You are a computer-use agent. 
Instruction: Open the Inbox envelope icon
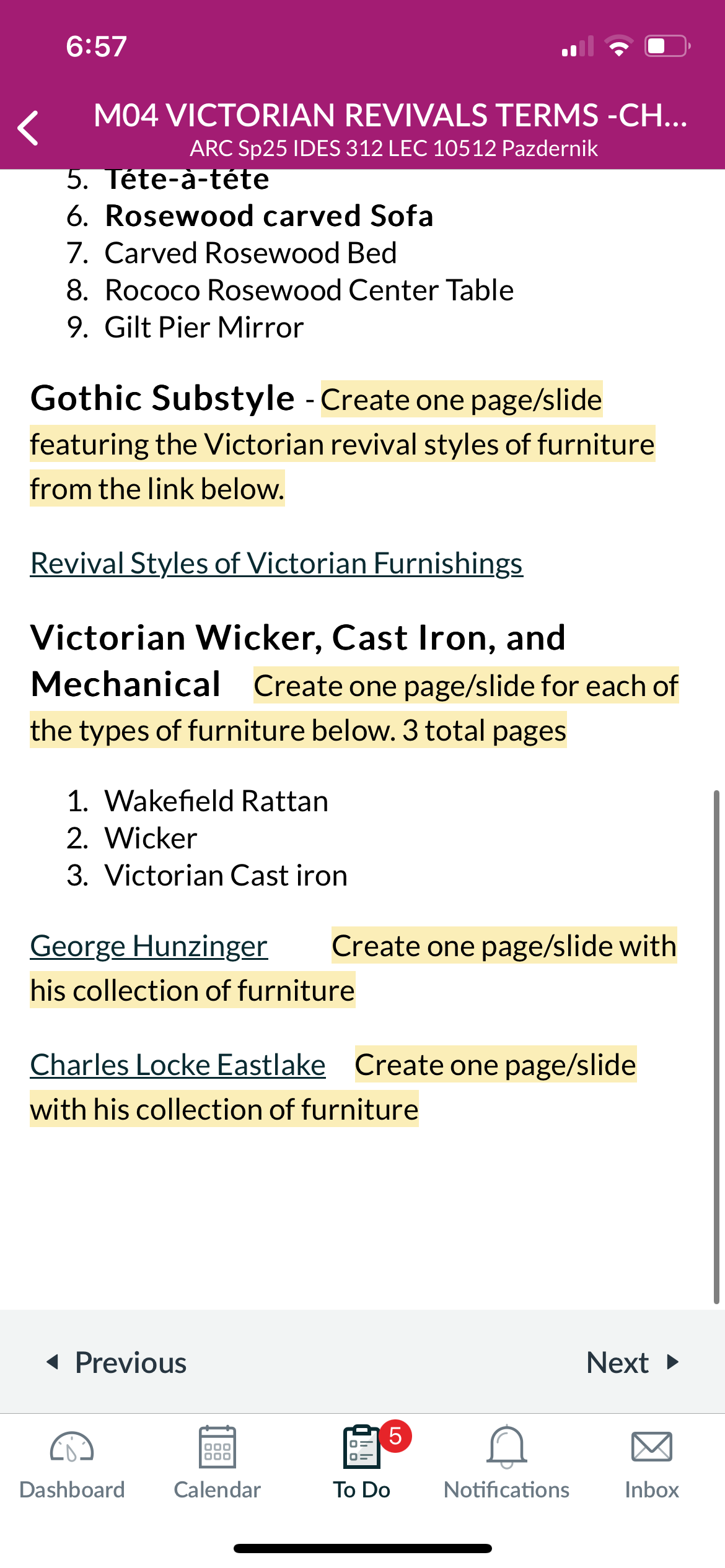(x=651, y=1447)
